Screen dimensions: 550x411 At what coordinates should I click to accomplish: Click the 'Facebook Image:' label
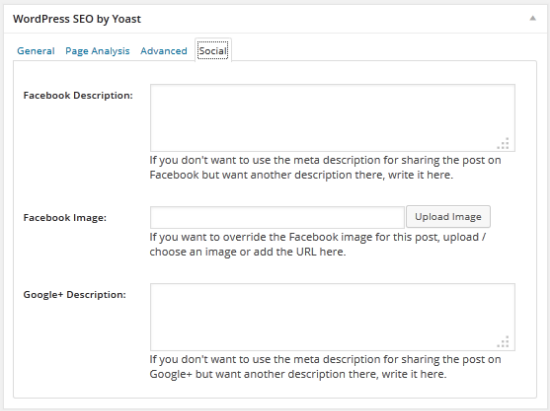(x=65, y=218)
